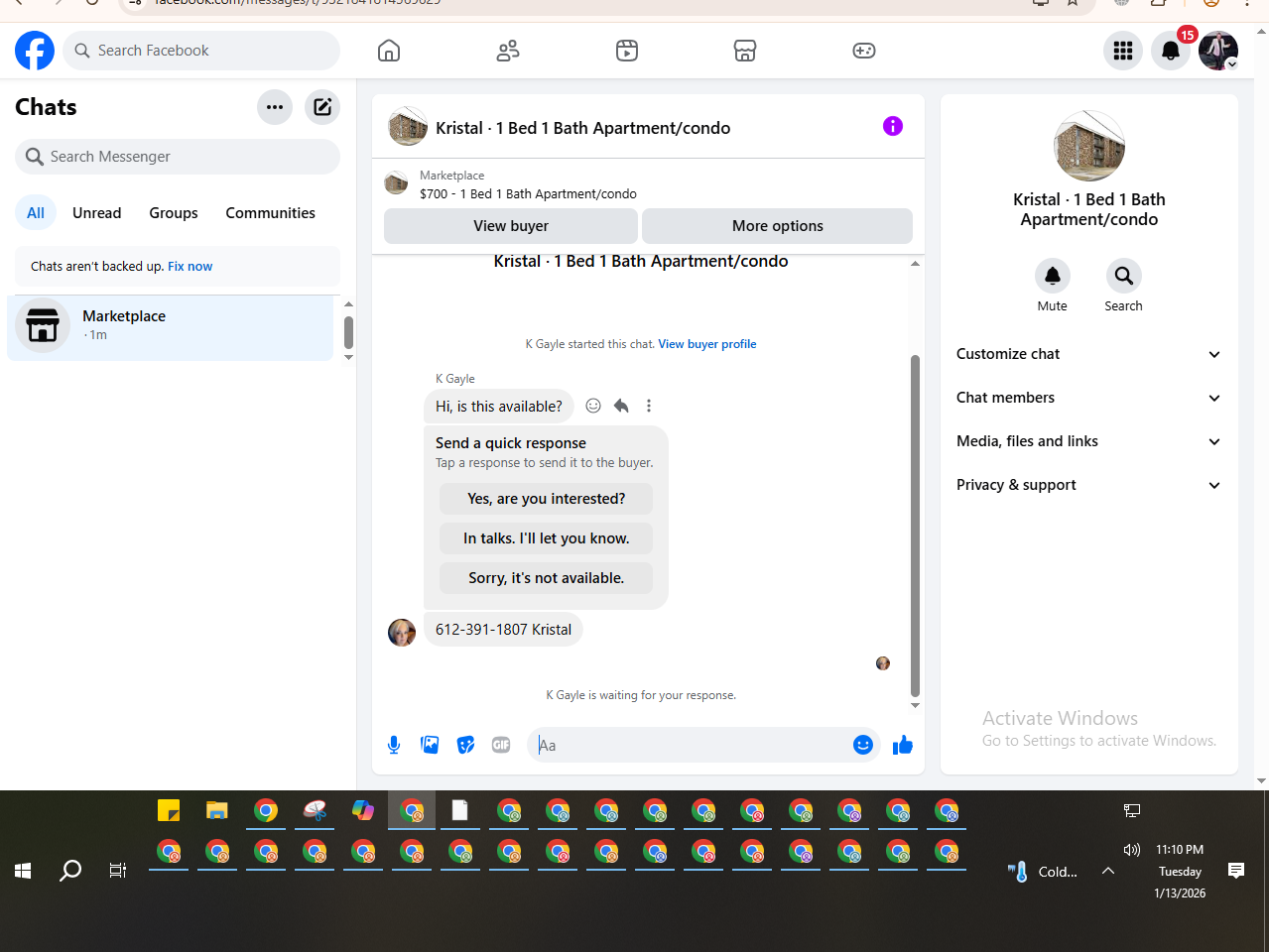Open the Gaming controller icon
This screenshot has width=1269, height=952.
(864, 51)
